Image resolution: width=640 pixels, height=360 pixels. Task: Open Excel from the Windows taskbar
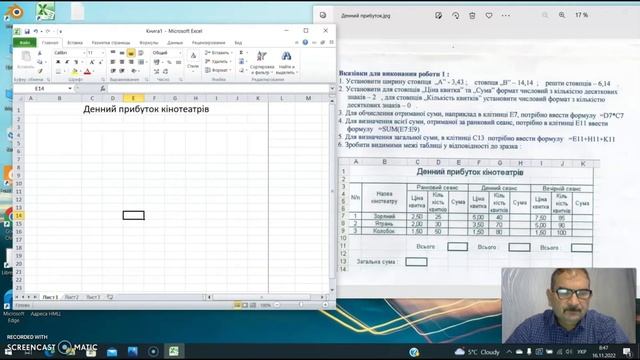(173, 351)
